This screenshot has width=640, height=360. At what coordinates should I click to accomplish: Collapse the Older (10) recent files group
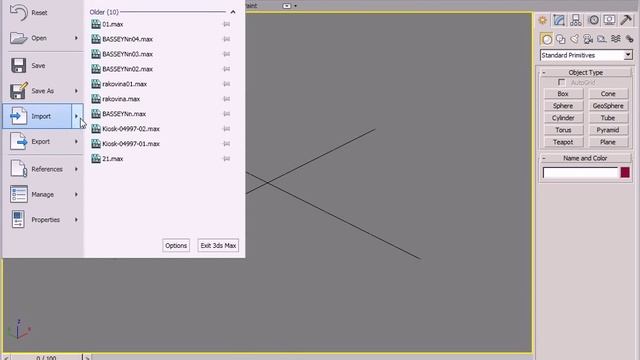[x=233, y=12]
